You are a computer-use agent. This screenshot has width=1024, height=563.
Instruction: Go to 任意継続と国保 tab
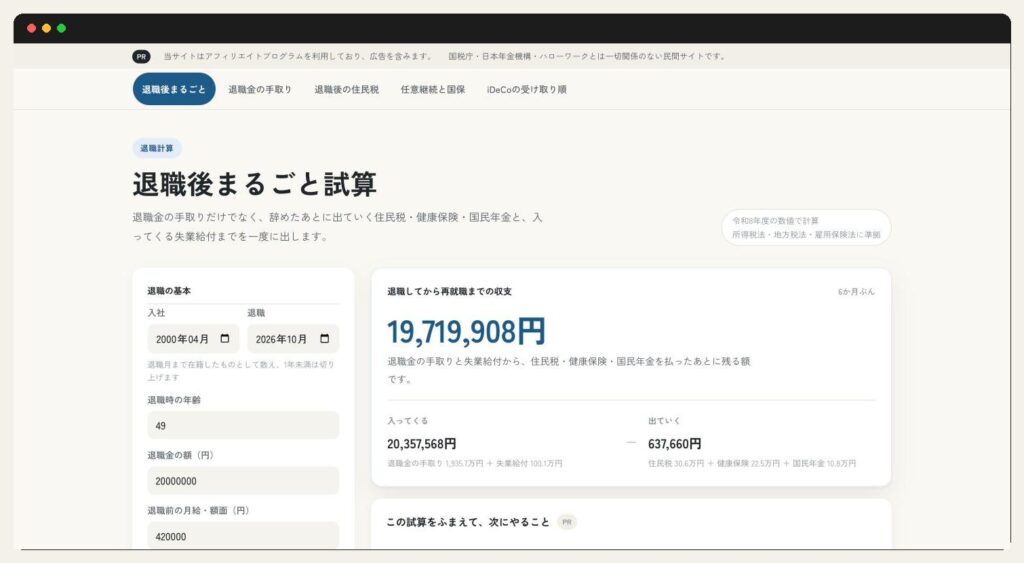(x=433, y=89)
